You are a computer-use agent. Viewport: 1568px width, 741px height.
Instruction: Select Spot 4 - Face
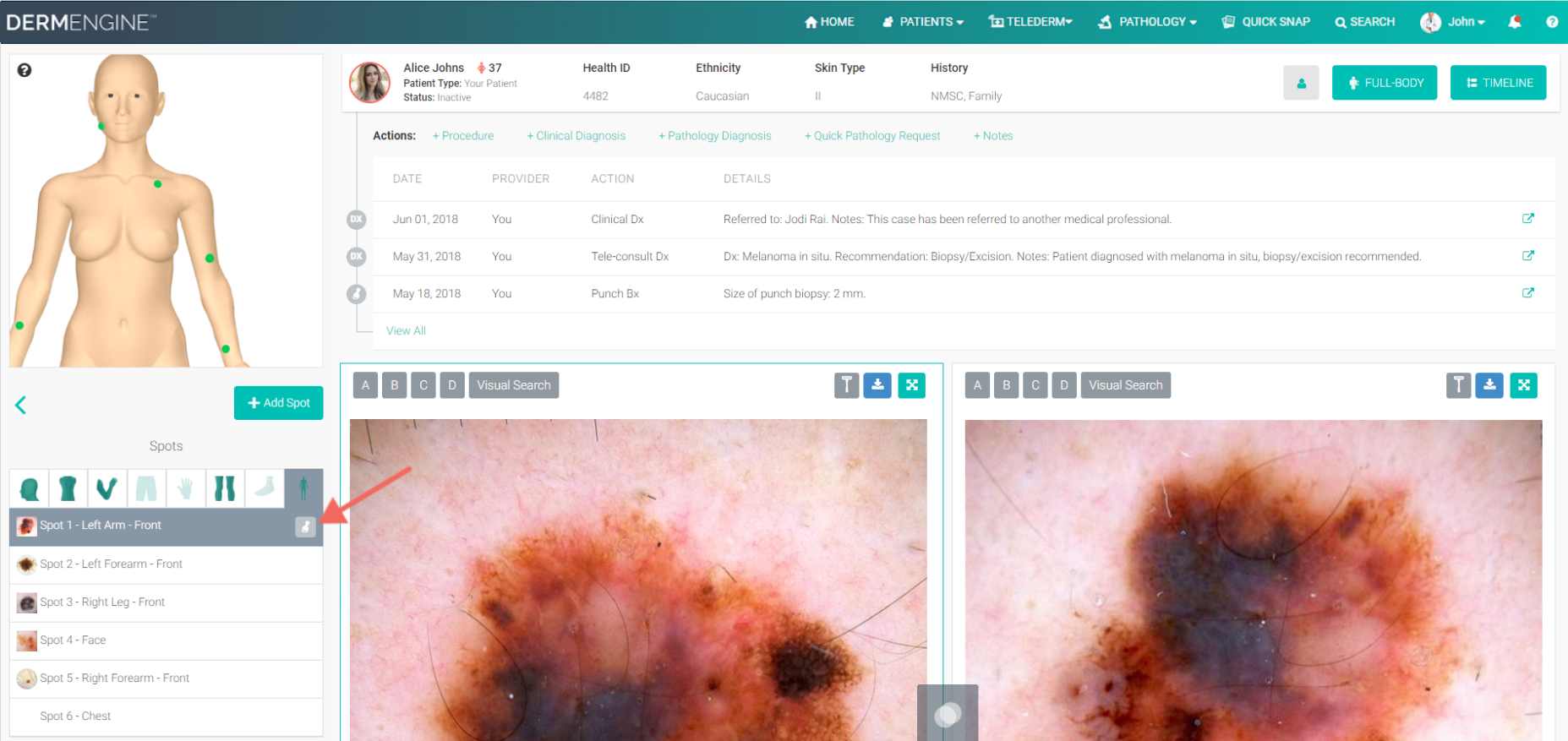167,640
